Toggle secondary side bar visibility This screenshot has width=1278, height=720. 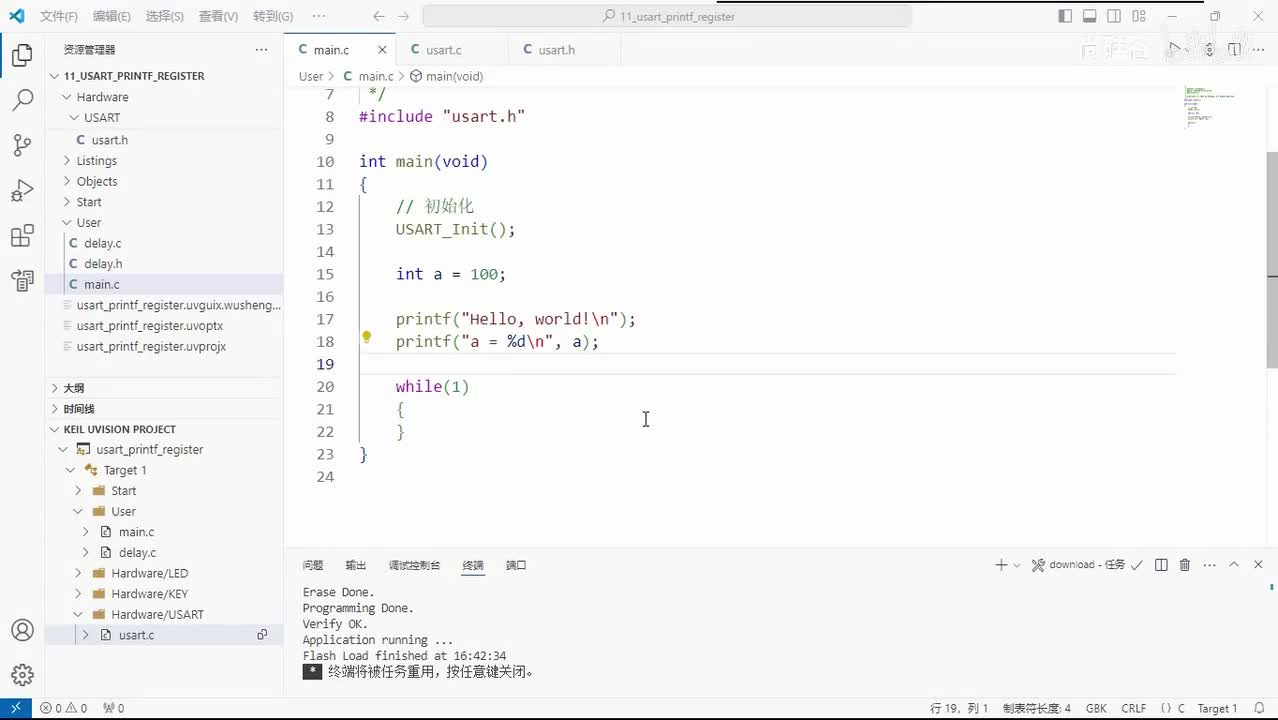[x=1115, y=16]
